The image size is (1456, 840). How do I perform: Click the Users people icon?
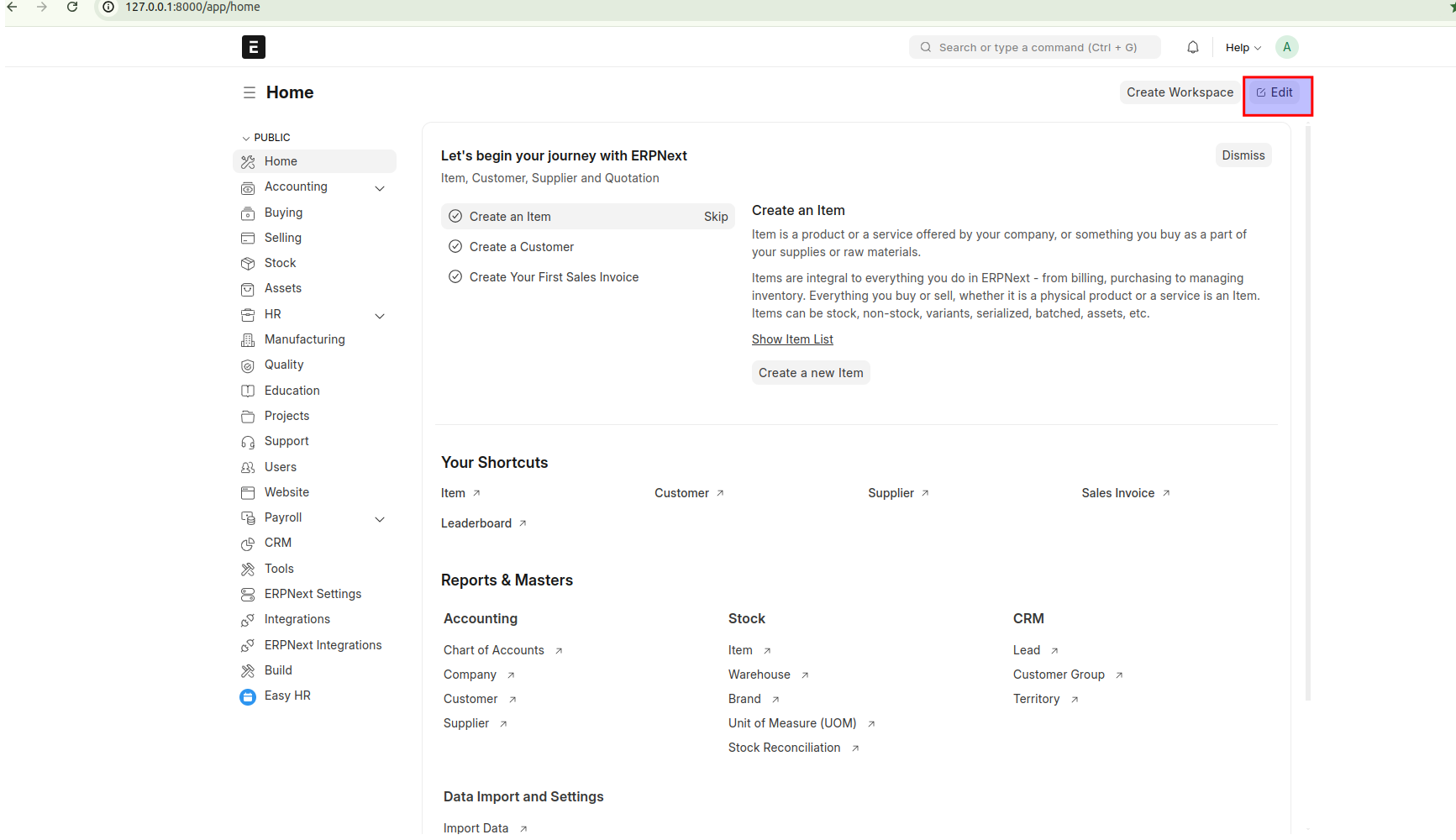tap(248, 468)
